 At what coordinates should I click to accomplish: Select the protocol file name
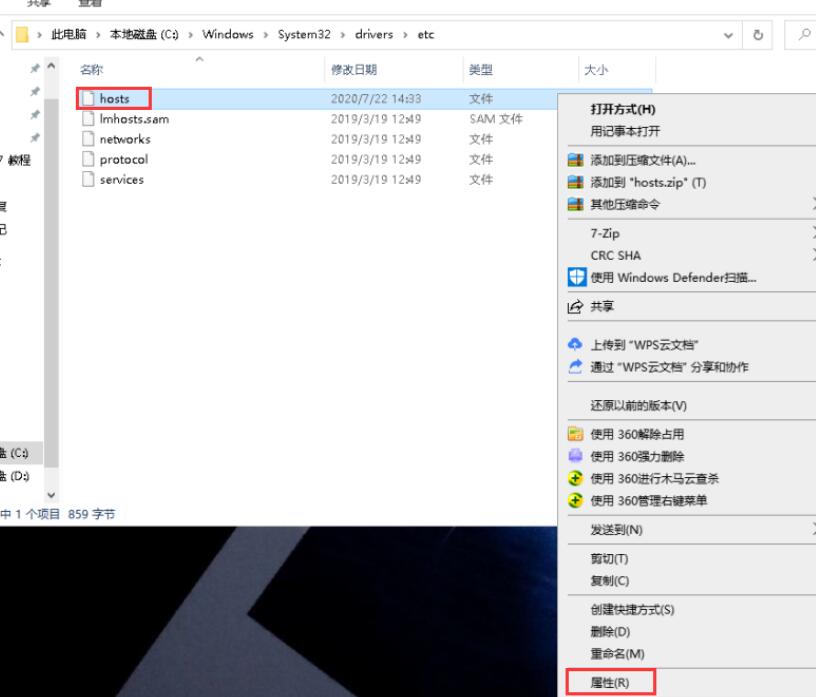tap(124, 159)
